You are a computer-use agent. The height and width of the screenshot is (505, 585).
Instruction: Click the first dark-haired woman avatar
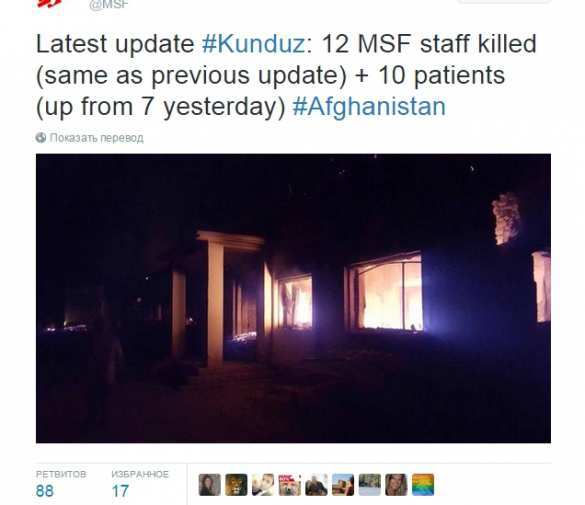point(210,485)
